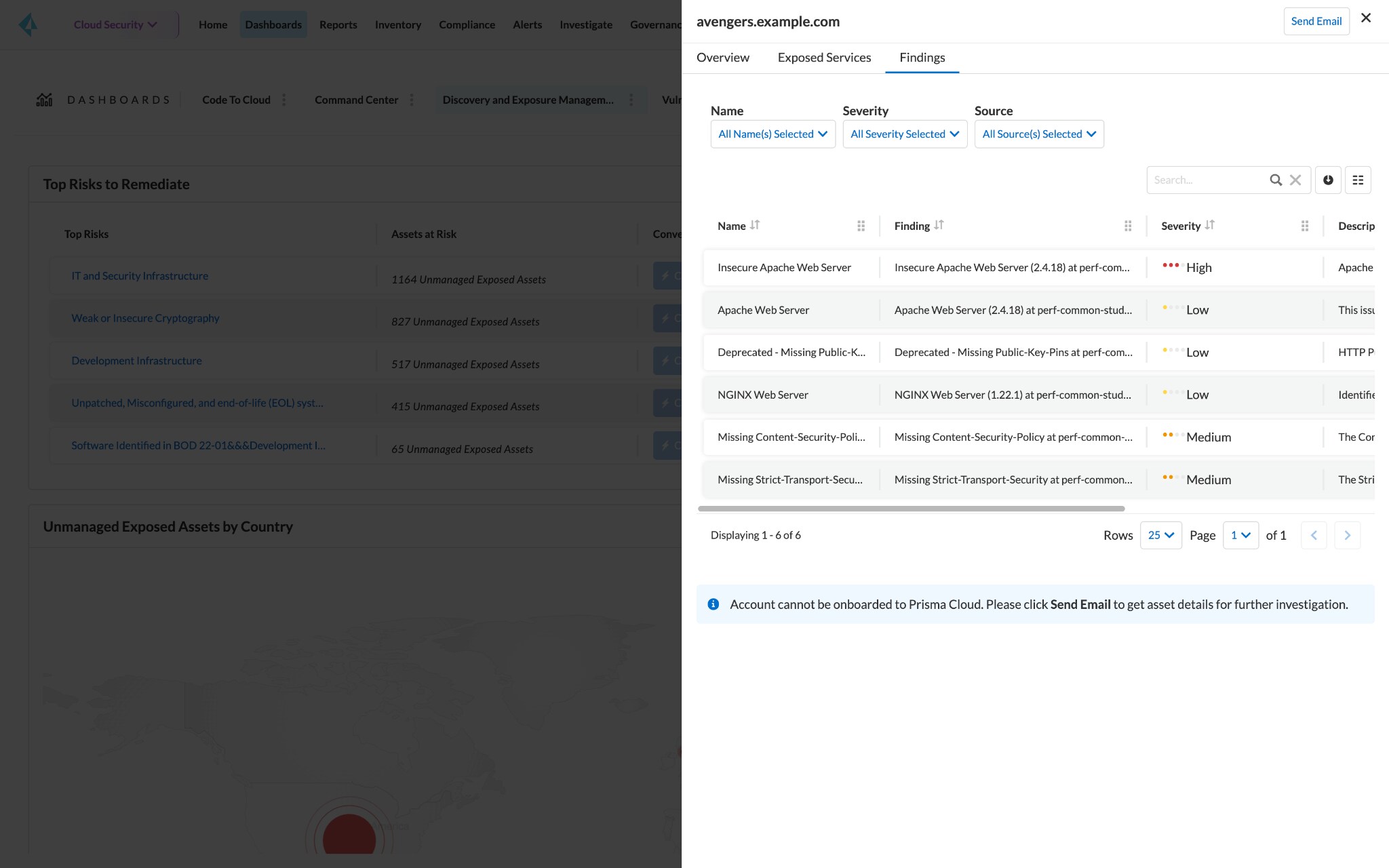
Task: Switch to the Overview tab
Action: (723, 57)
